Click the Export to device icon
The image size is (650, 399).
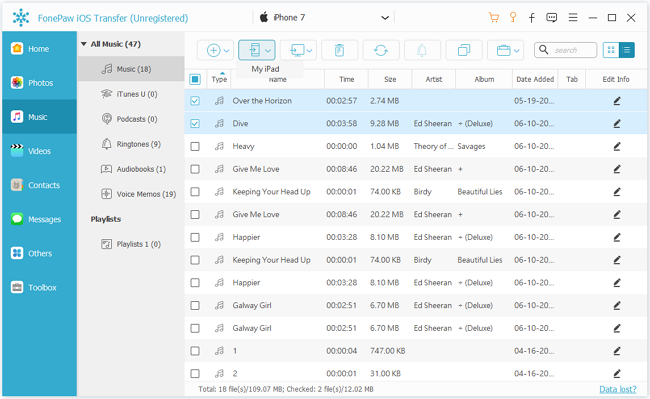255,51
